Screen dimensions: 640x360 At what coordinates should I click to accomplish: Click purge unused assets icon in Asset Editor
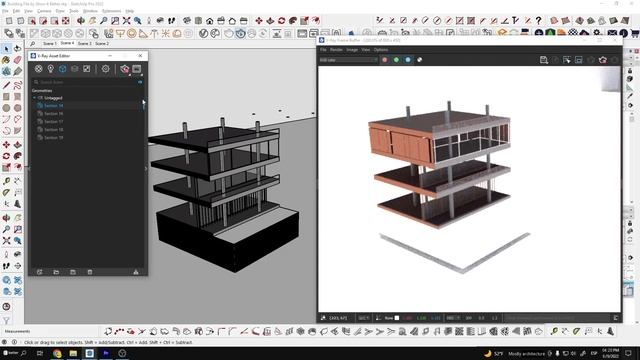point(136,272)
